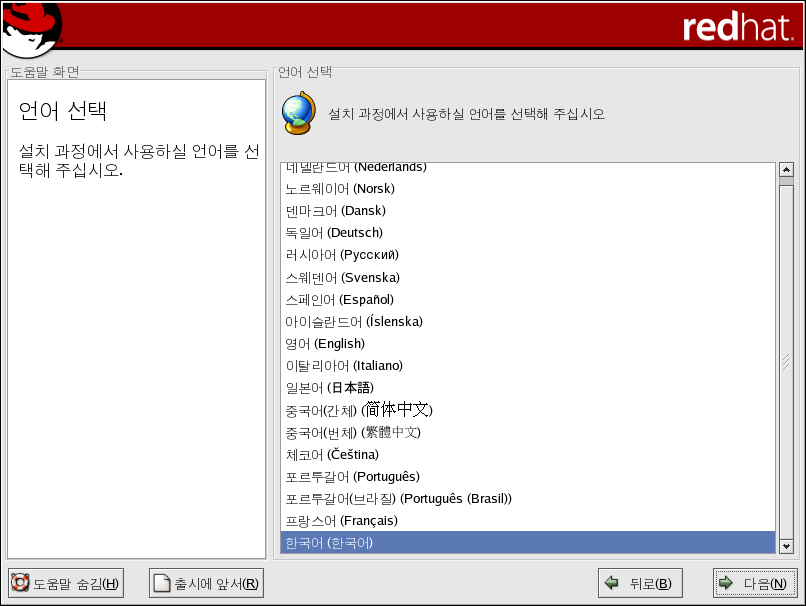Click the redhat wordmark in header
This screenshot has width=806, height=606.
tap(737, 28)
